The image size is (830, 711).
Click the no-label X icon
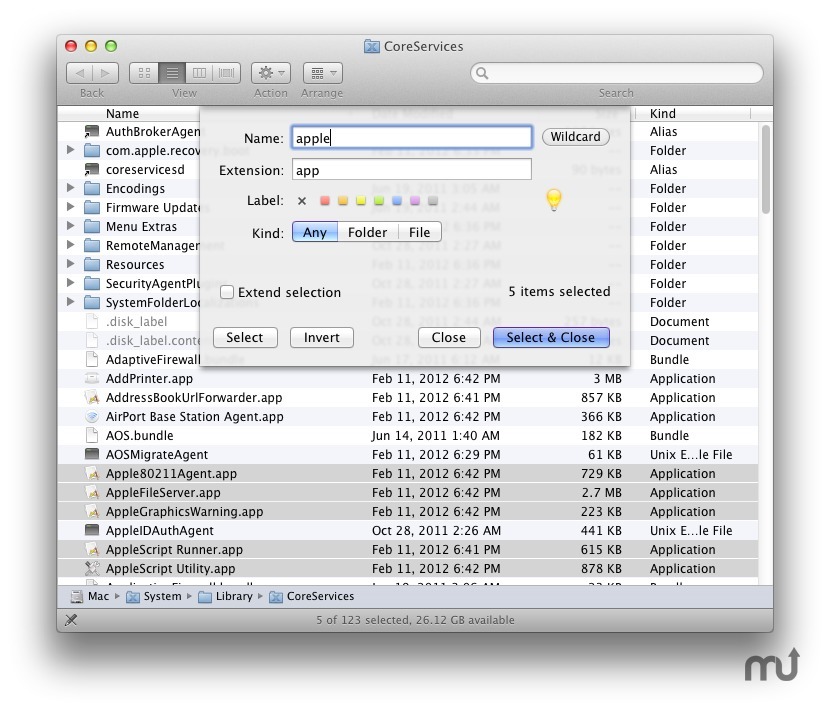tap(302, 201)
